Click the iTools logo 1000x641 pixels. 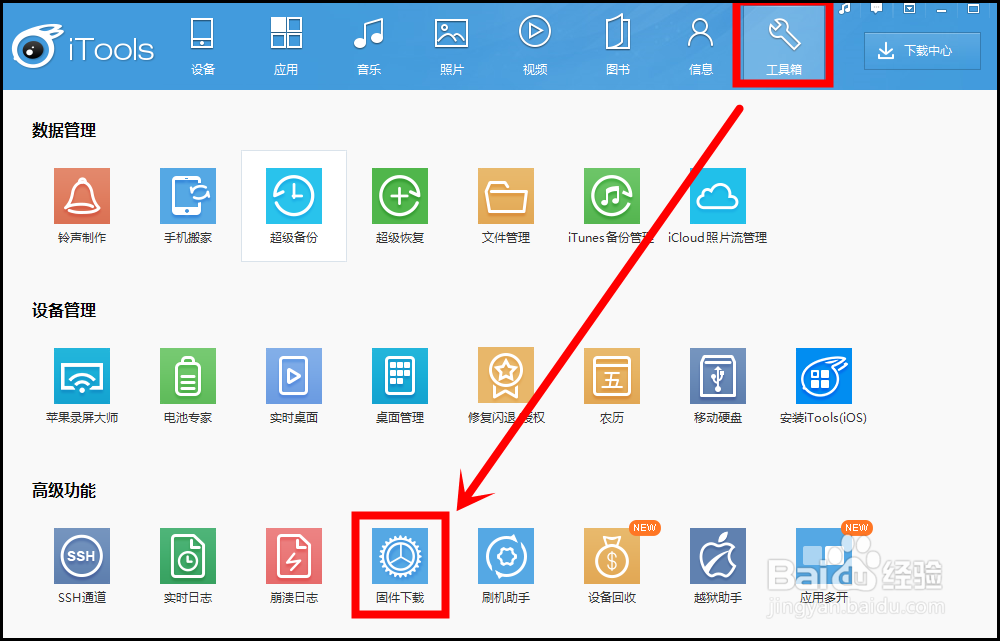tap(83, 47)
